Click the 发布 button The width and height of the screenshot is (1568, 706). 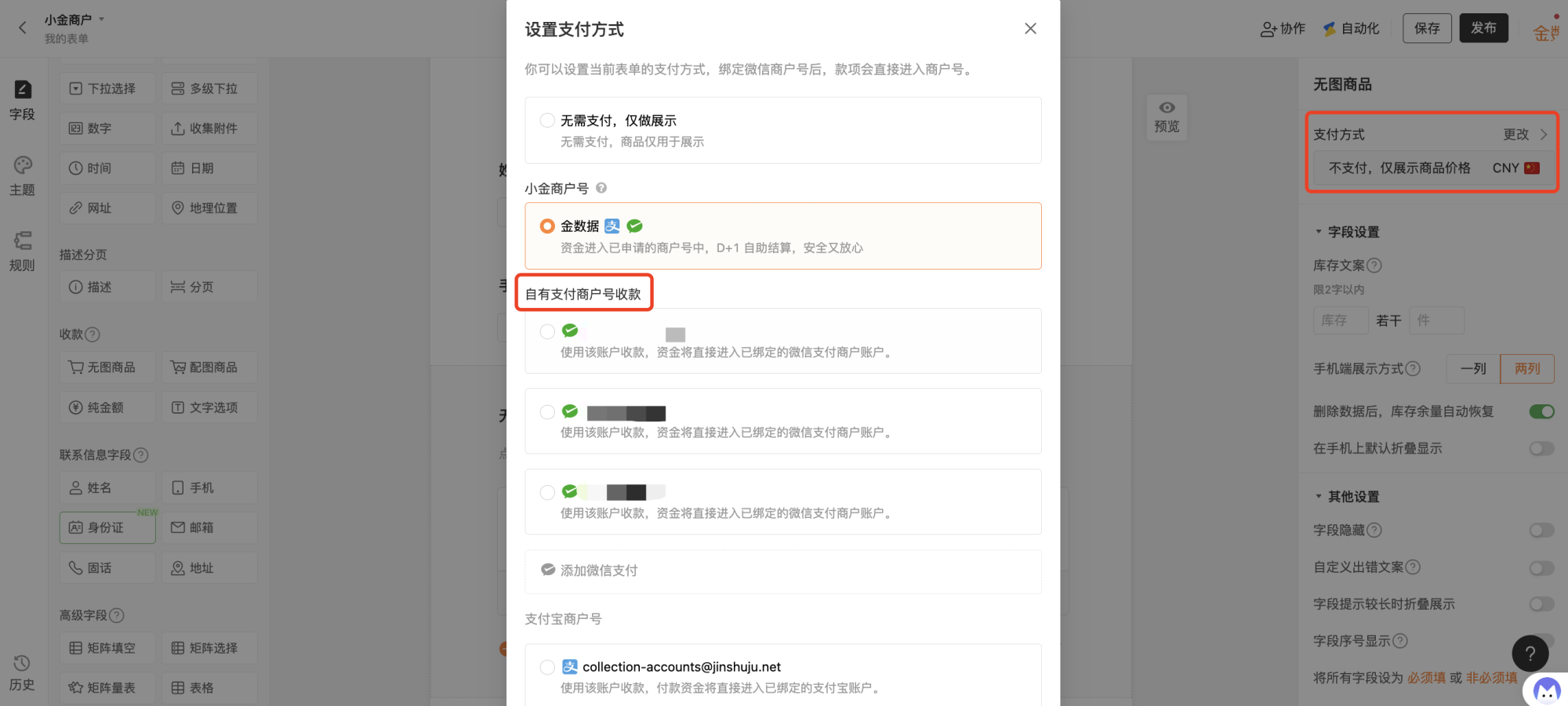click(1483, 28)
